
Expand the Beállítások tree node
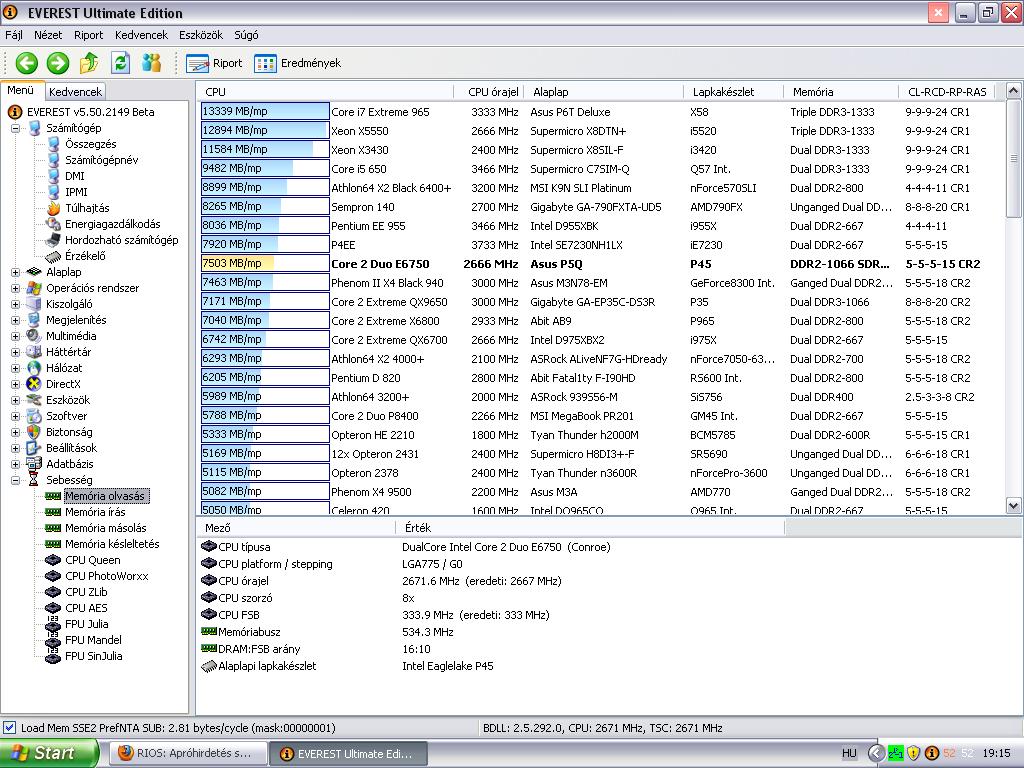pos(15,448)
